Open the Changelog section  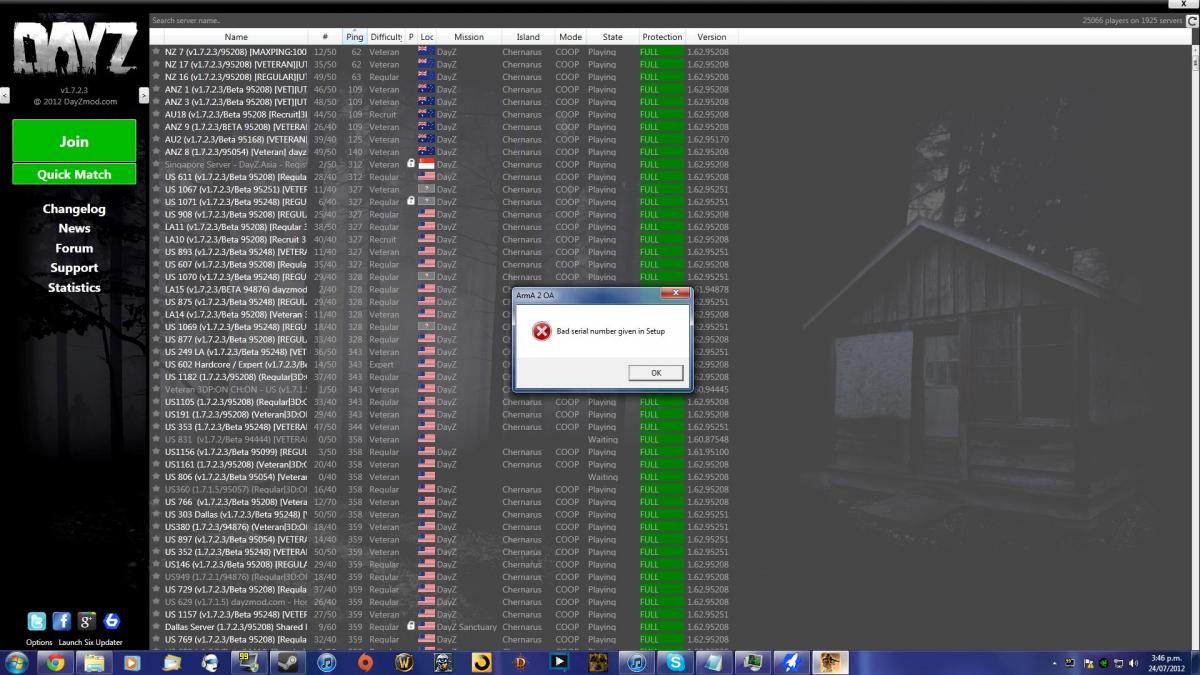[74, 209]
